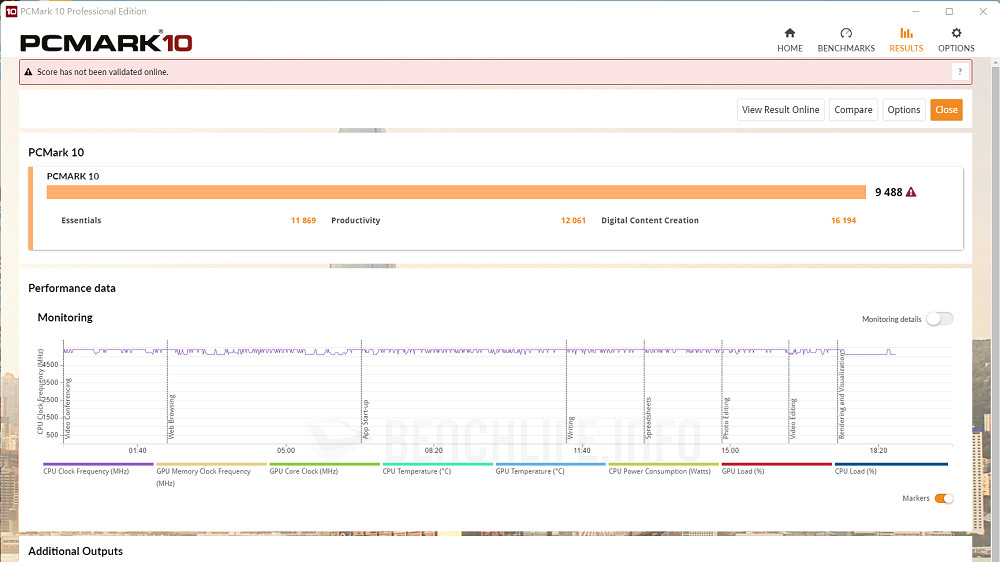Close the result with orange Close button
The image size is (1000, 562).
pyautogui.click(x=946, y=110)
